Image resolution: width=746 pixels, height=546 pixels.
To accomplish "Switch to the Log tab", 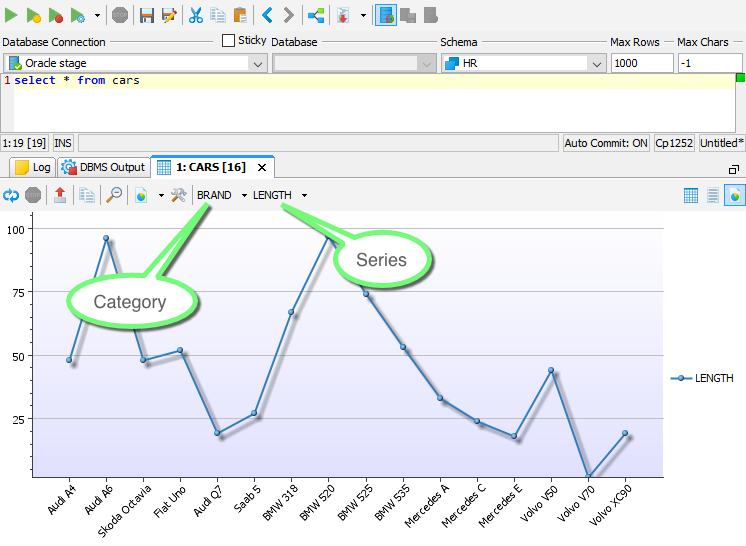I will click(32, 167).
